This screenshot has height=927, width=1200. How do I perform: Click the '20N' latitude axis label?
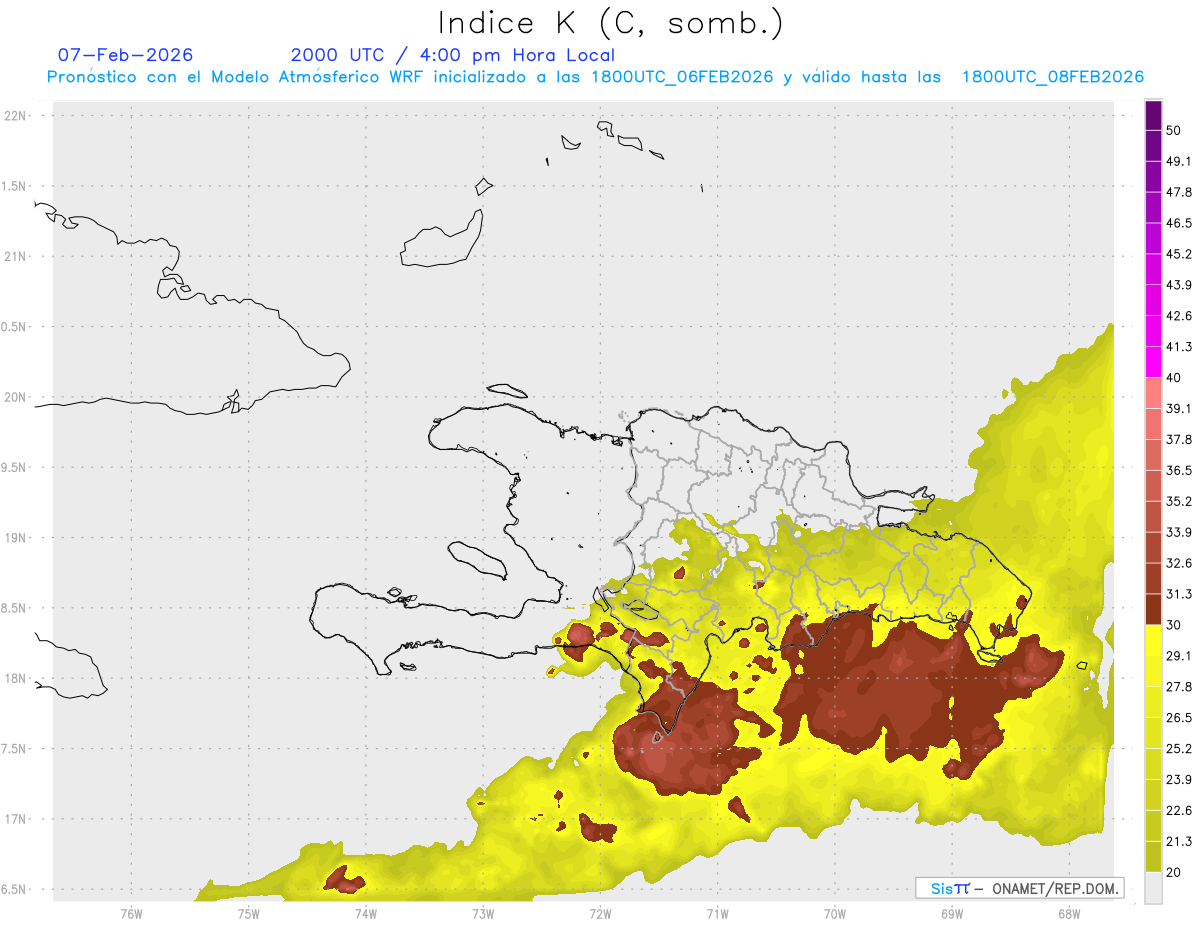point(16,397)
